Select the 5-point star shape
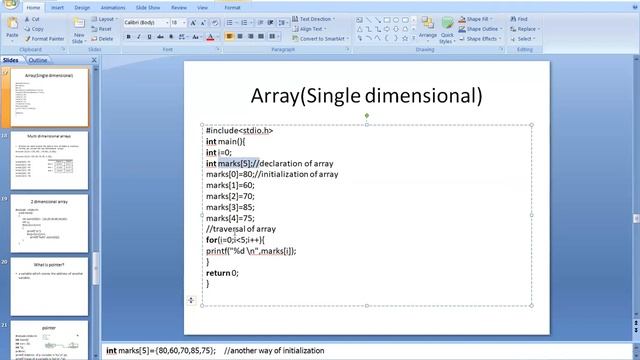Image resolution: width=640 pixels, height=360 pixels. (405, 39)
